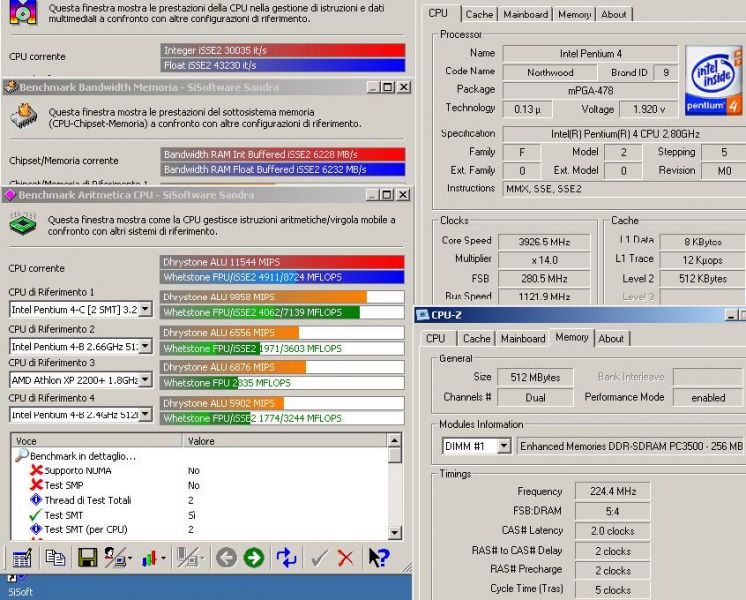Open the About tab in upper CPU-Z window
Image resolution: width=746 pixels, height=600 pixels.
click(x=614, y=14)
